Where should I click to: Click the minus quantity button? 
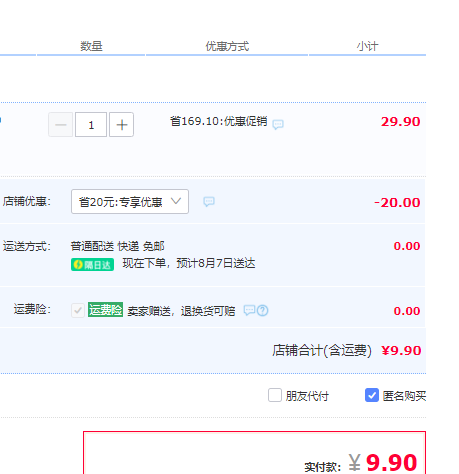pos(60,125)
